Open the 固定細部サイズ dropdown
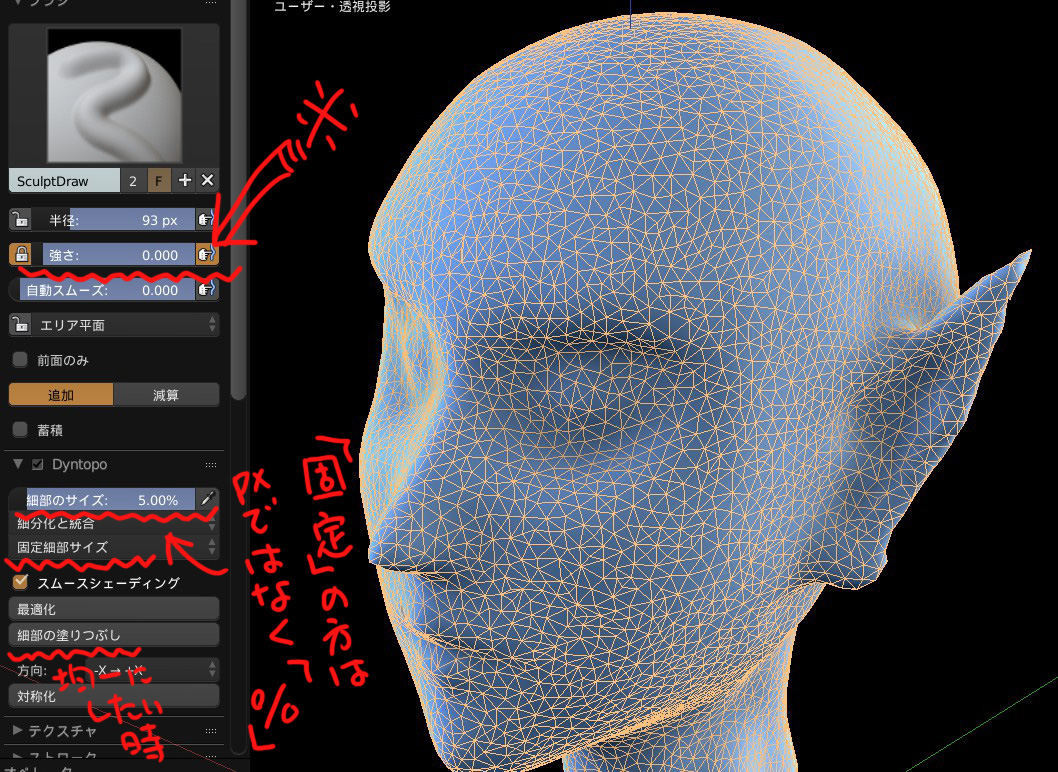 114,547
